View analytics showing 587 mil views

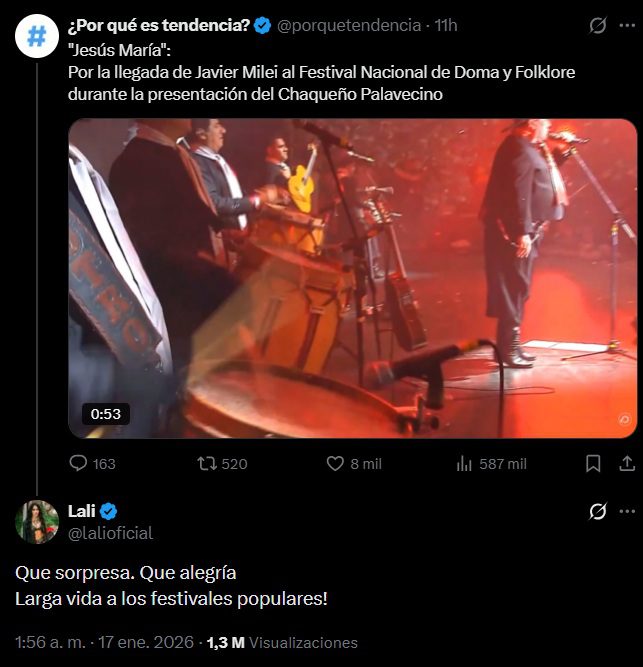point(464,463)
